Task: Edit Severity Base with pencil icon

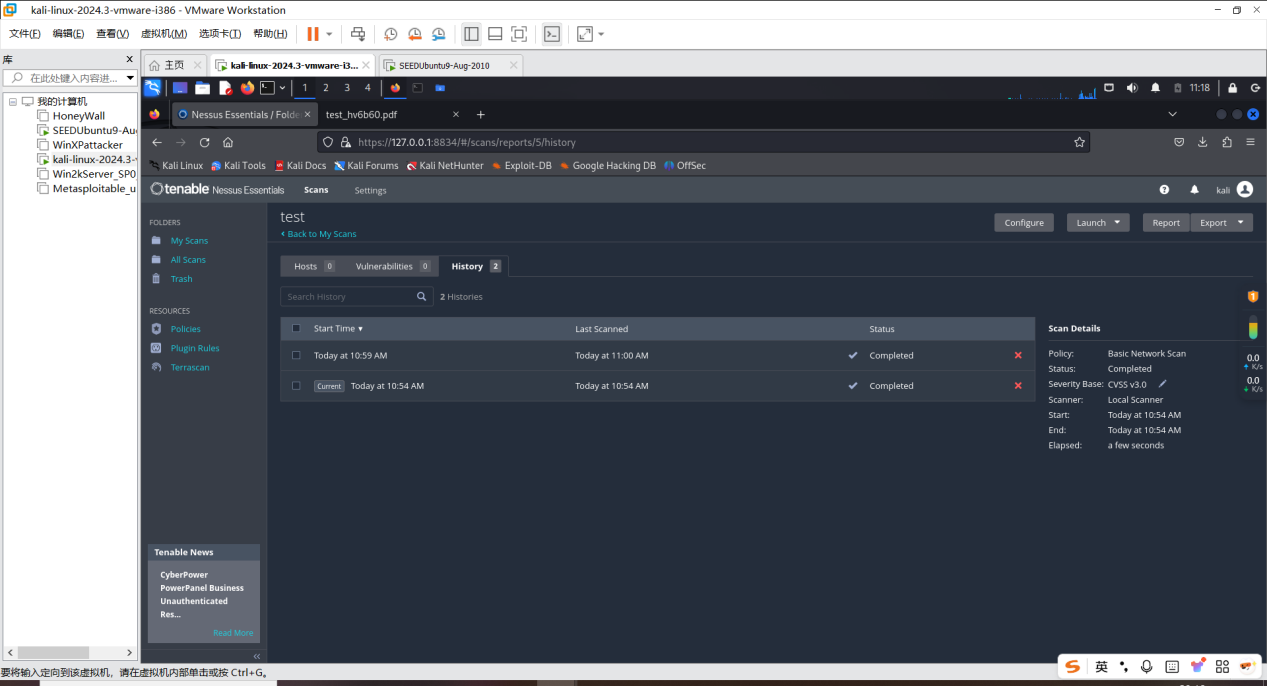Action: pos(1162,384)
